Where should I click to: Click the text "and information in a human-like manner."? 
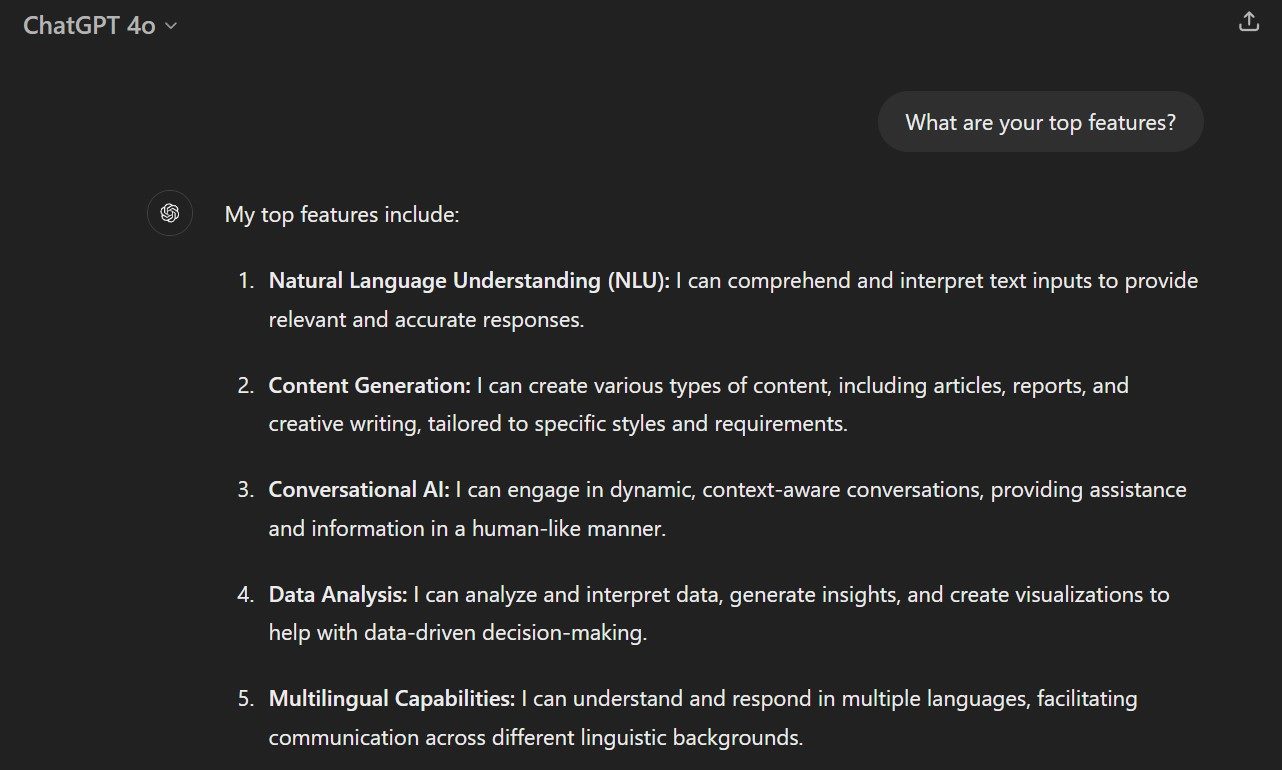click(x=467, y=528)
